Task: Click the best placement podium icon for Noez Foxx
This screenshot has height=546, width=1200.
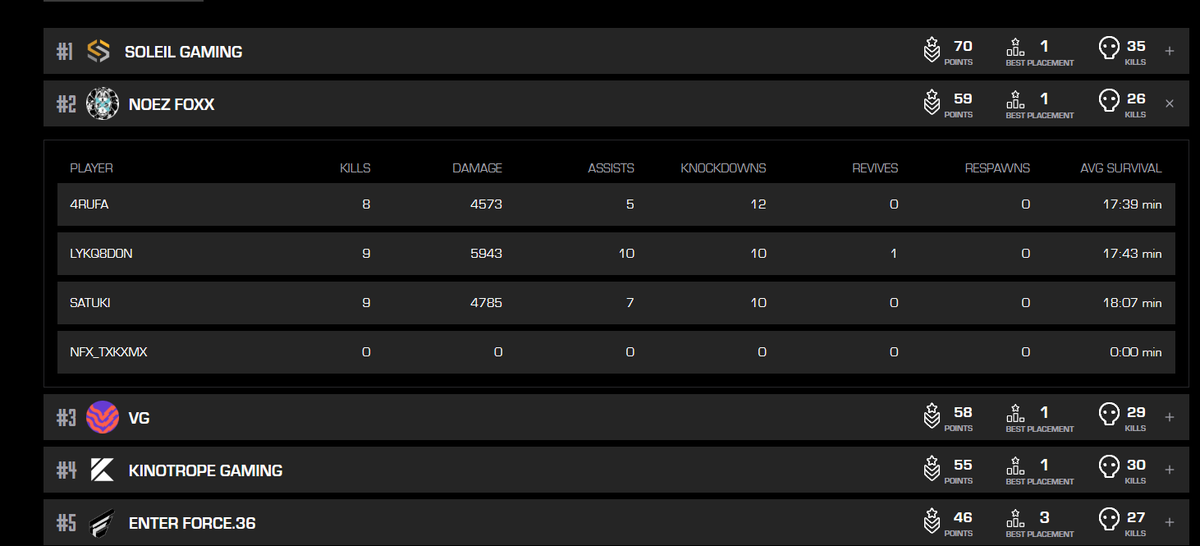Action: pos(1015,99)
